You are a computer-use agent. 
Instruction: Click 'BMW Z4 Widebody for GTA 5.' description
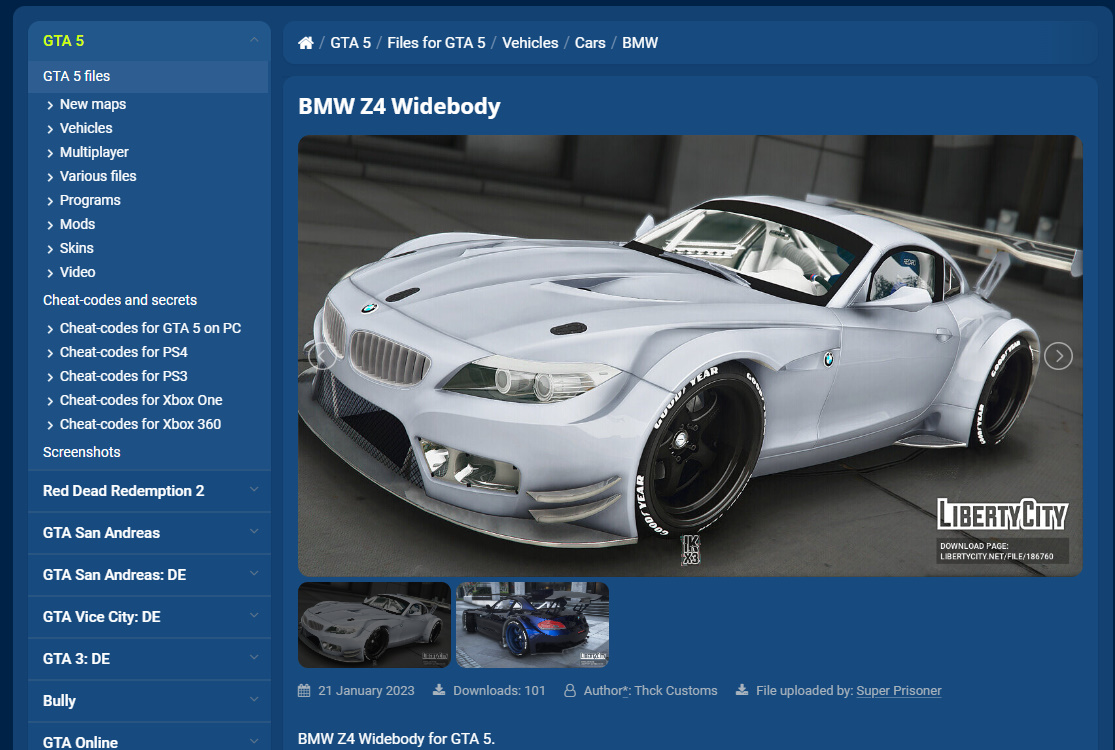tap(396, 739)
